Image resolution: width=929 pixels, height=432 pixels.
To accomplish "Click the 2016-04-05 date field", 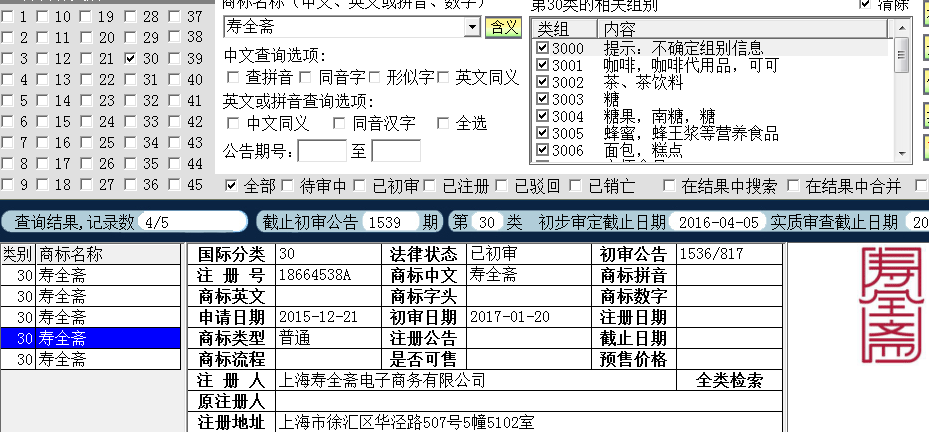I will [719, 222].
